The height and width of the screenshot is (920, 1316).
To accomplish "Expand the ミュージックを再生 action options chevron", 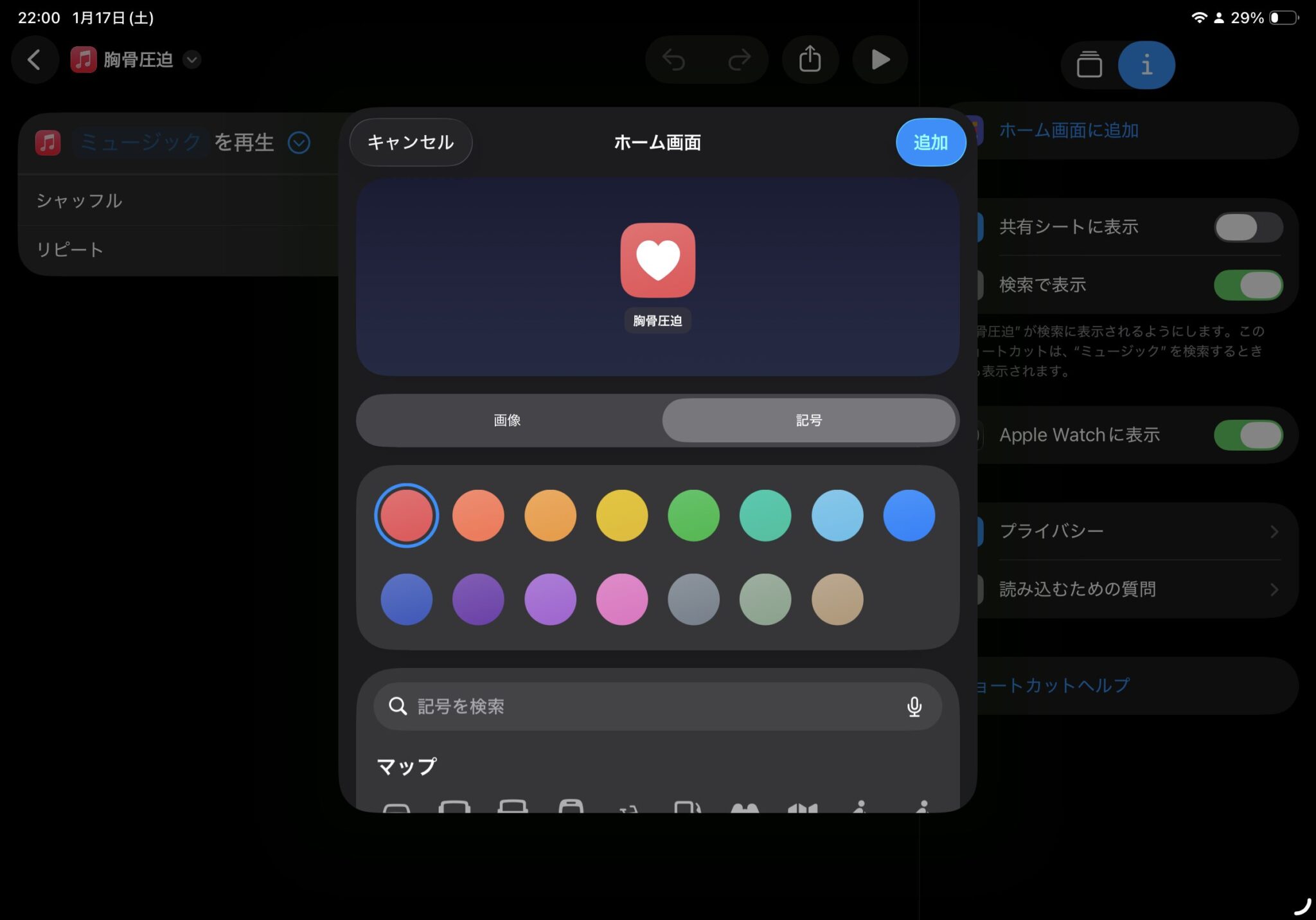I will pyautogui.click(x=299, y=143).
